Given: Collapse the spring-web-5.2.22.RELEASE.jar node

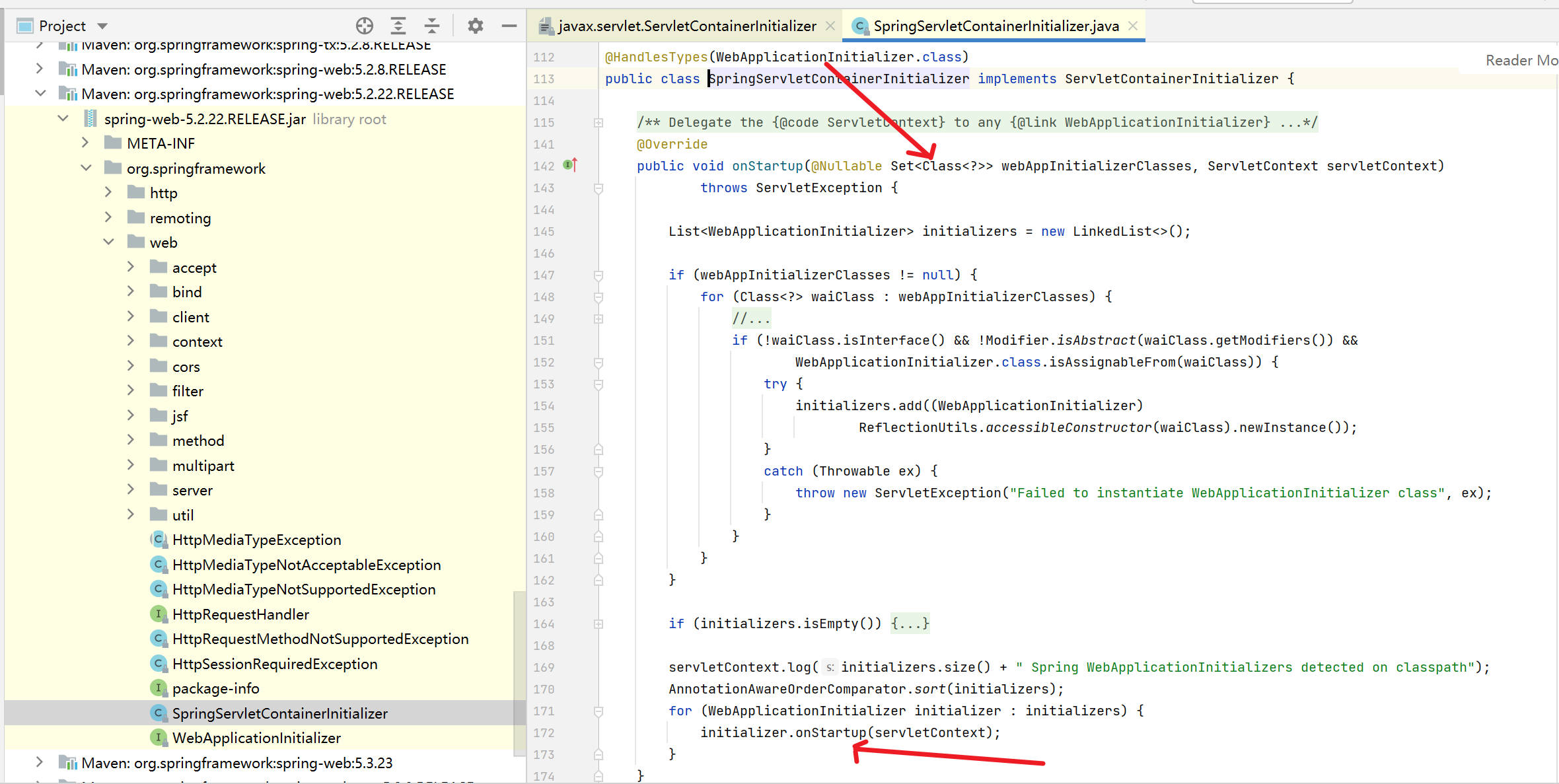Looking at the screenshot, I should point(63,118).
